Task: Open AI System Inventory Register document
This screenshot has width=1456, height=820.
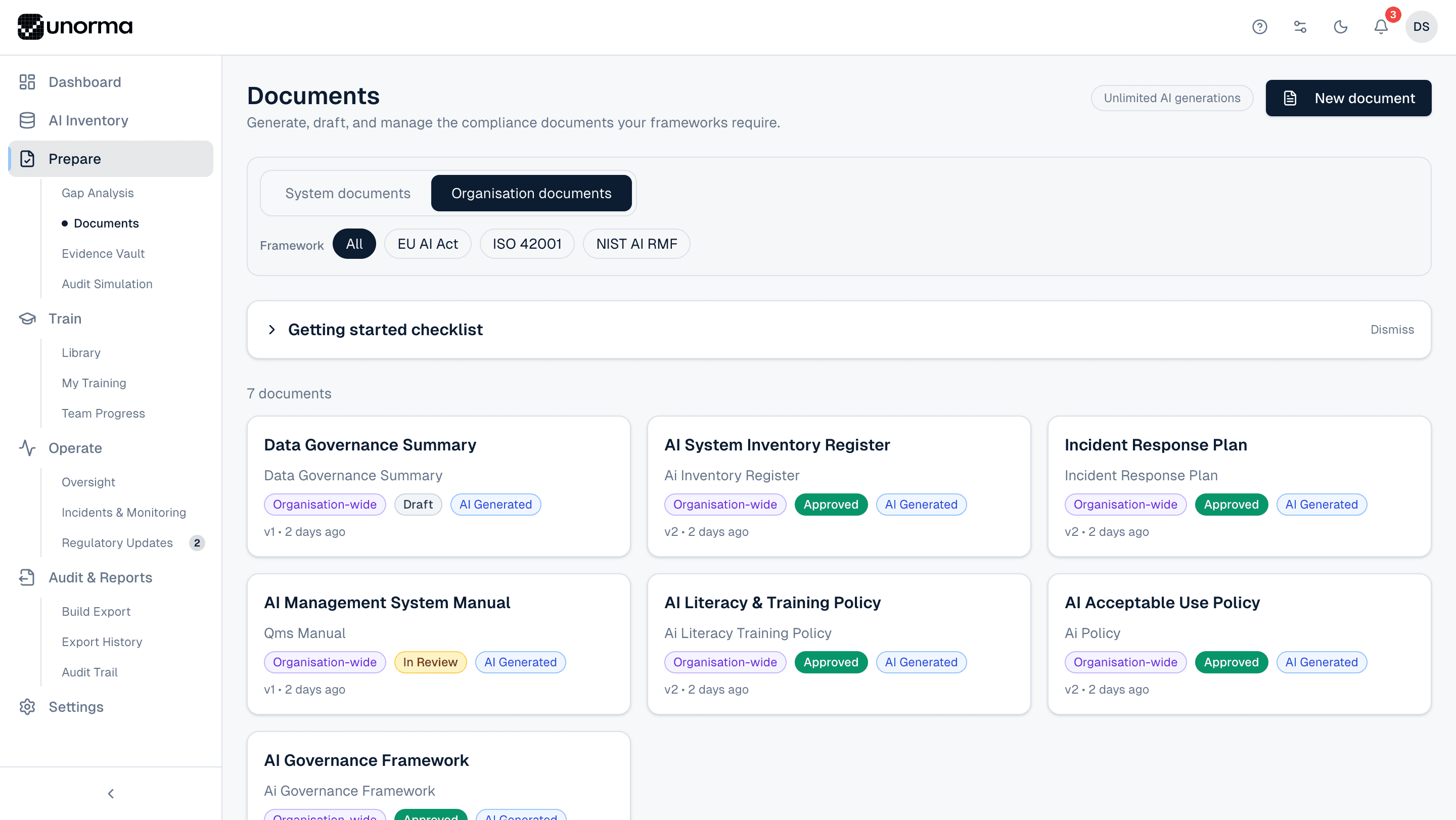Action: coord(839,486)
